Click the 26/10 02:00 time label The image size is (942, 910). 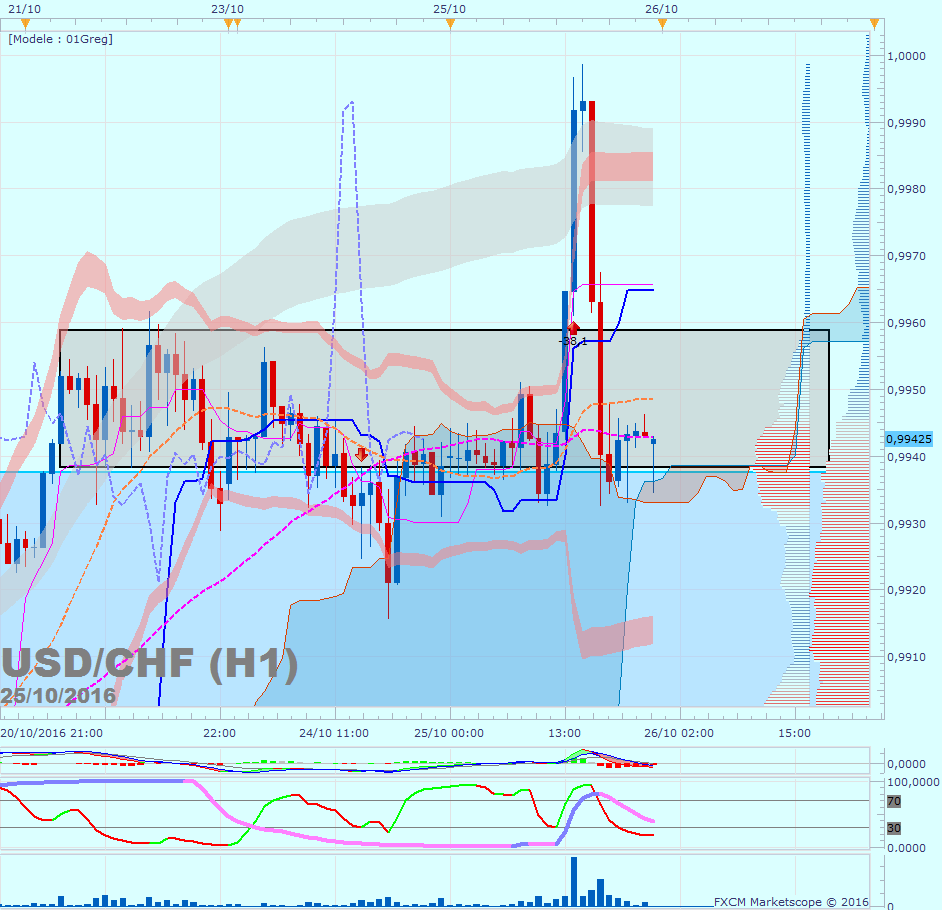tap(679, 733)
